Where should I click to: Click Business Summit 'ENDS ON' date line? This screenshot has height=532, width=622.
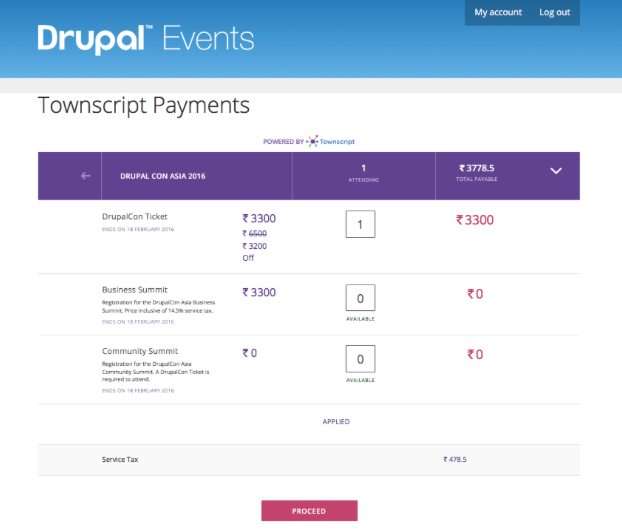[138, 322]
